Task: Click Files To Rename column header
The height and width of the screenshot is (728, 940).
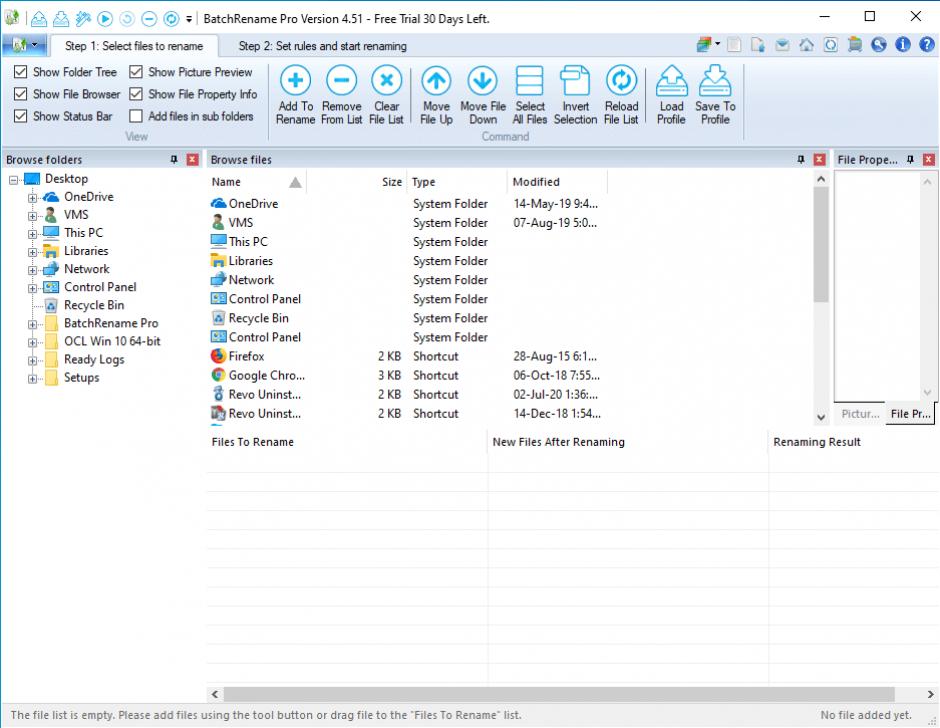Action: click(347, 442)
